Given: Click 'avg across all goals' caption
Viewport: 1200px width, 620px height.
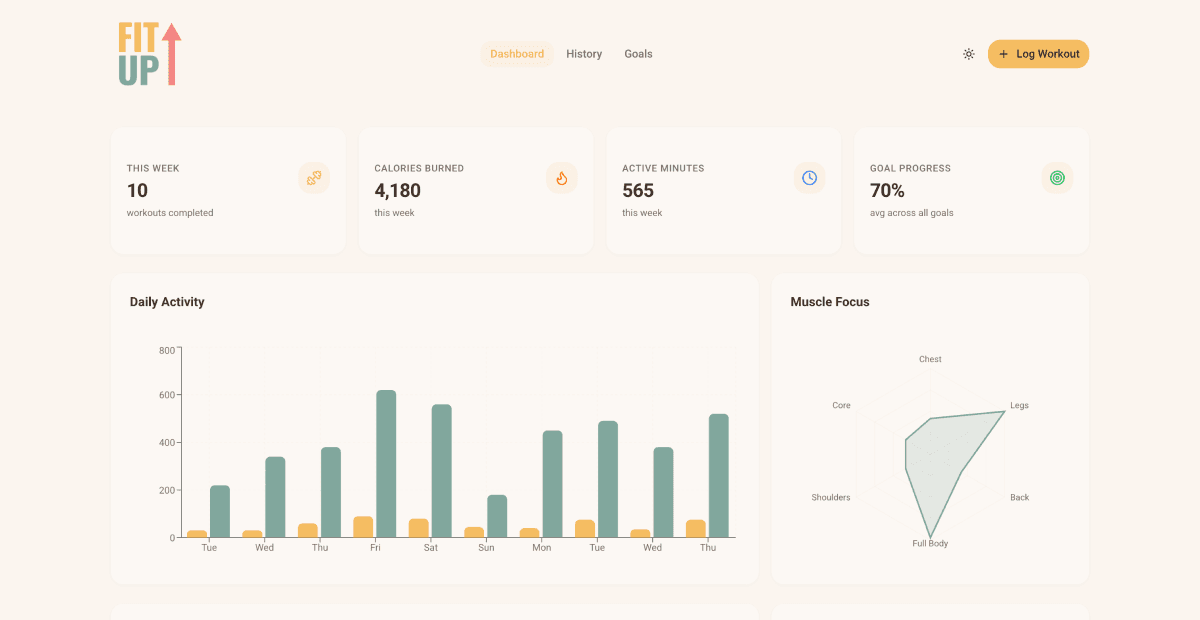Looking at the screenshot, I should pos(911,213).
